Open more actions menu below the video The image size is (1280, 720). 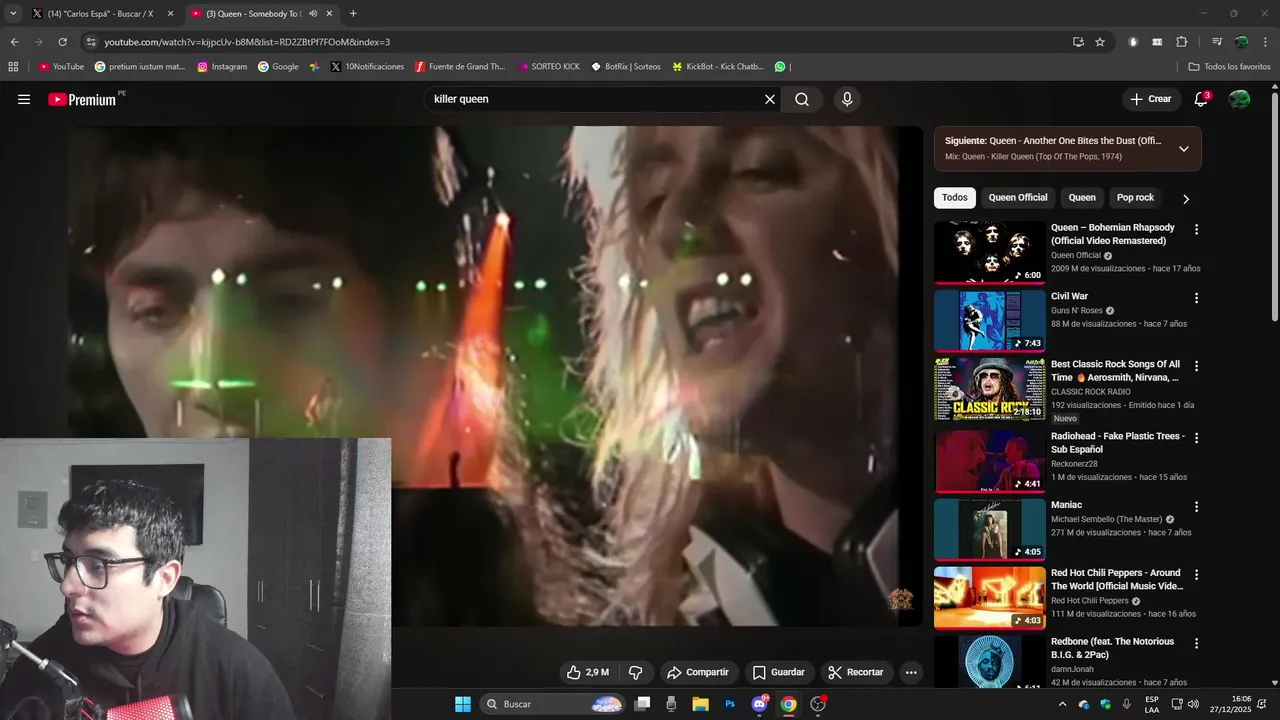click(x=911, y=673)
